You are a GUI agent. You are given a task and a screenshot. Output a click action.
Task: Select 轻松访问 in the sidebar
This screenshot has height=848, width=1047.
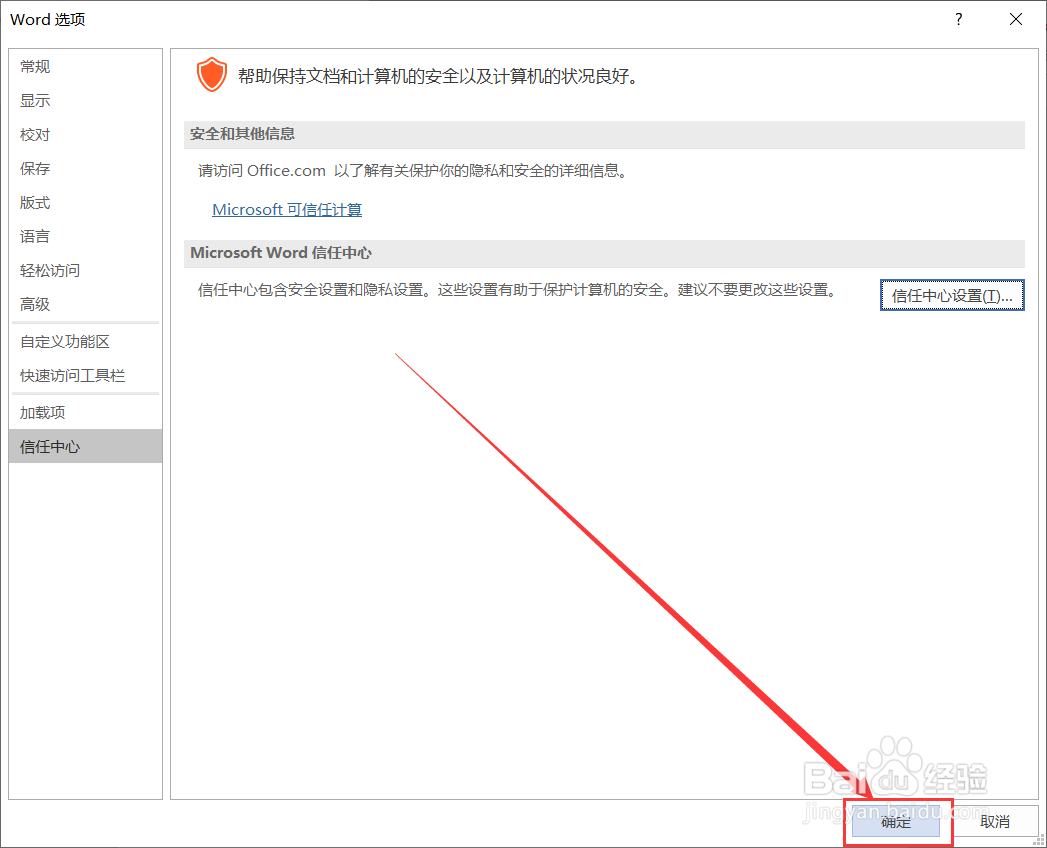tap(85, 270)
